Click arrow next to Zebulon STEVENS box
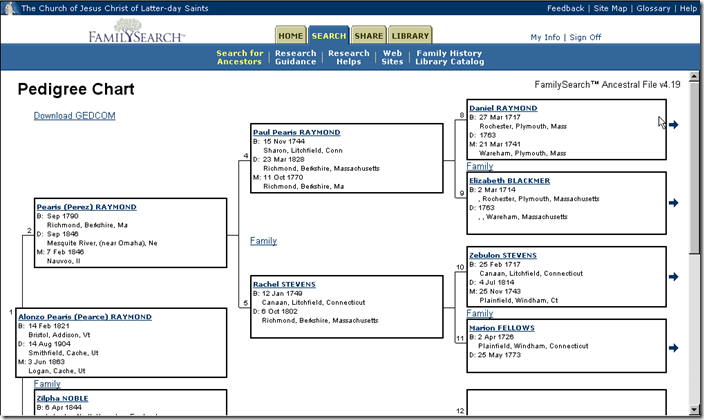The width and height of the screenshot is (704, 420). [x=674, y=273]
